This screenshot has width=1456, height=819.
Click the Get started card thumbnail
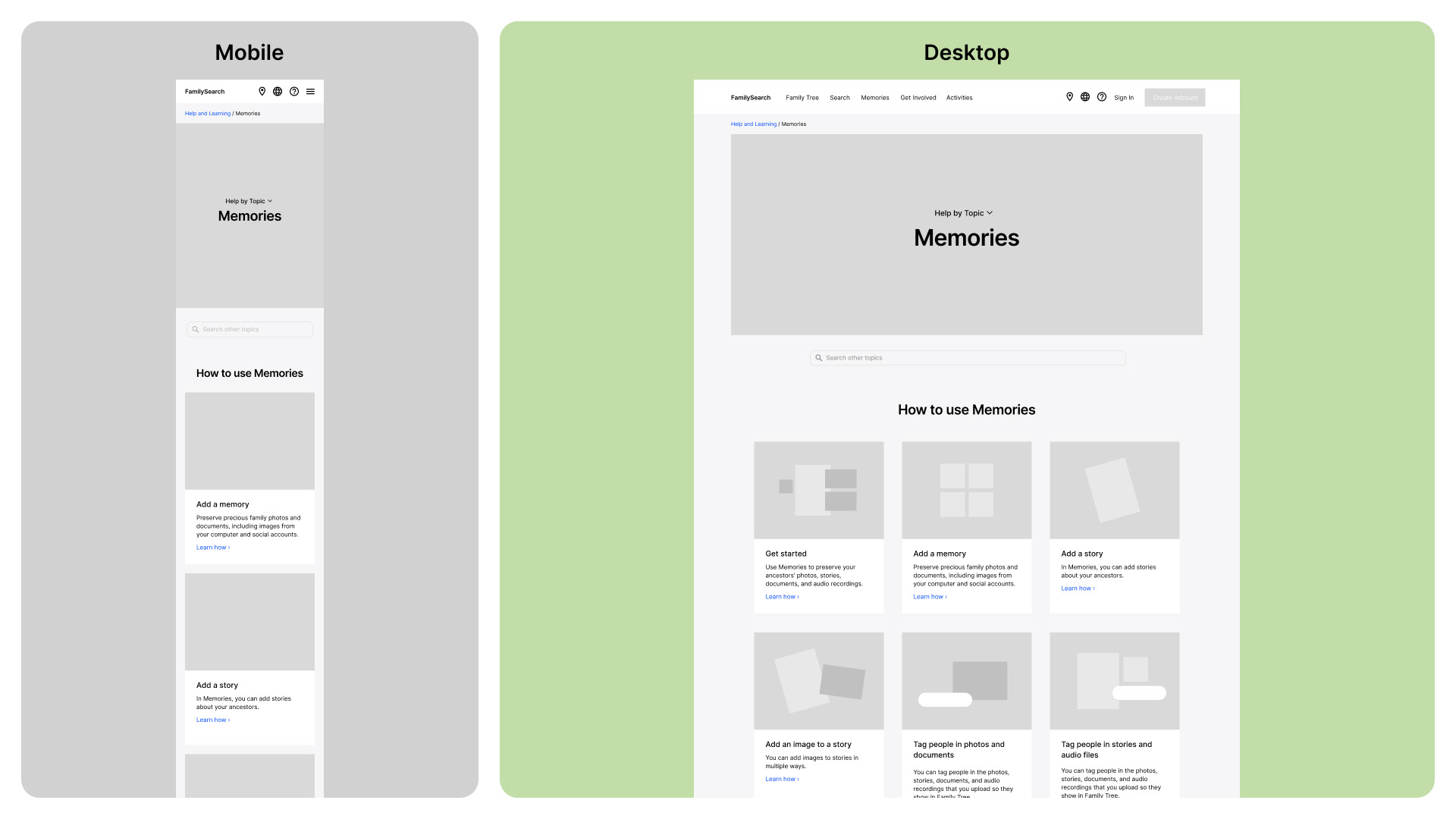819,491
